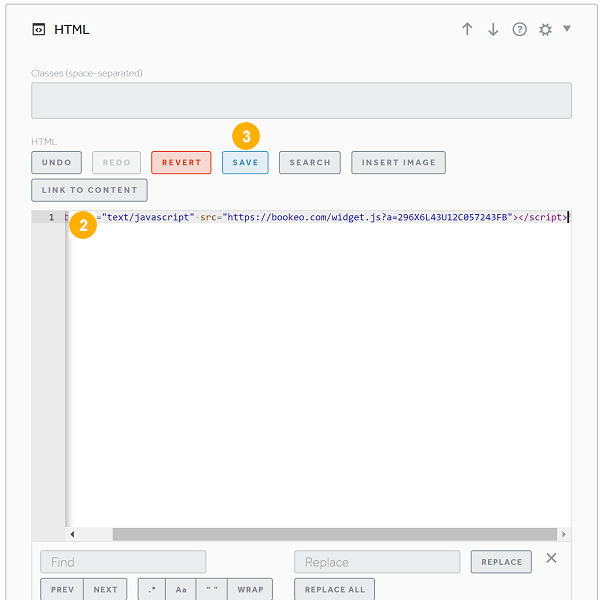Click the HTML block type icon
The width and height of the screenshot is (600, 600).
38,29
